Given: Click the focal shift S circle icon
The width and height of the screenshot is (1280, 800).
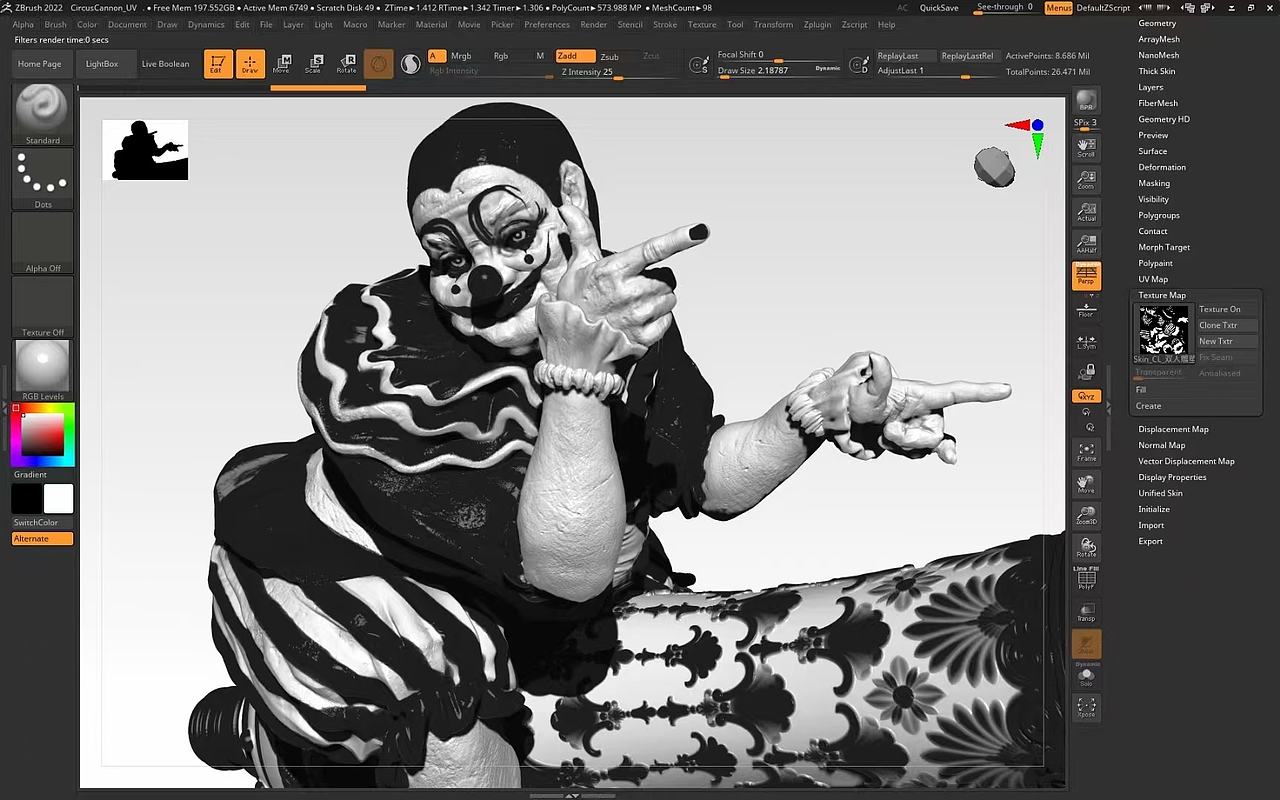Looking at the screenshot, I should (x=700, y=66).
